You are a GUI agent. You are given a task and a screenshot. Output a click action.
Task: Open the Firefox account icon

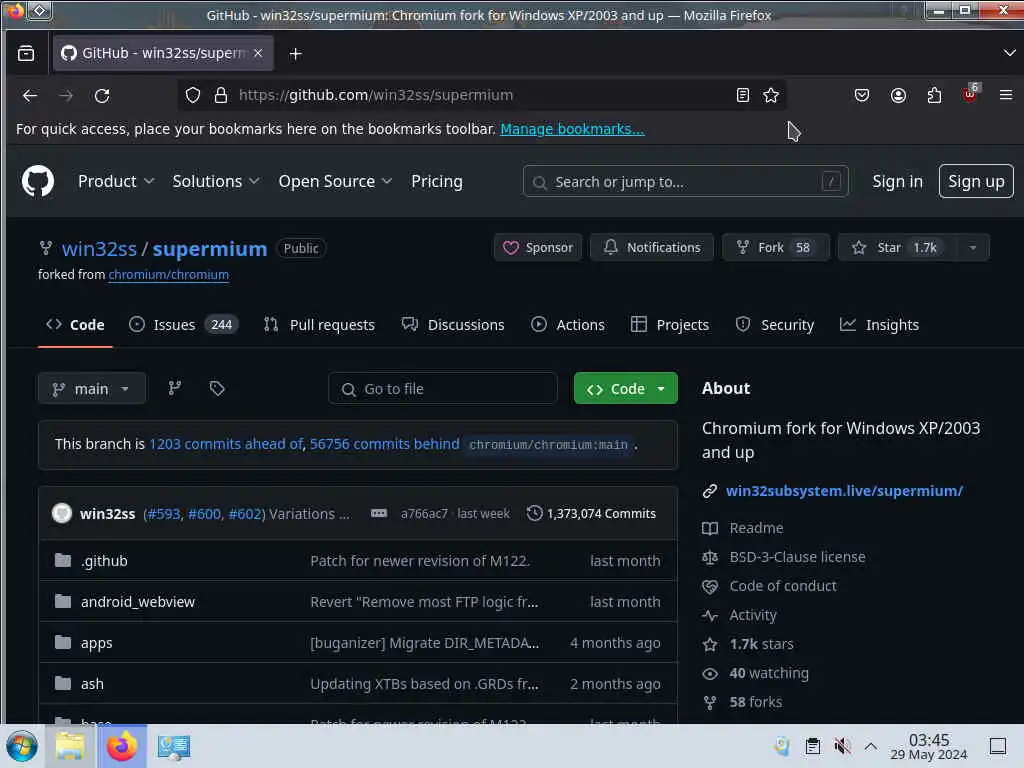[899, 95]
